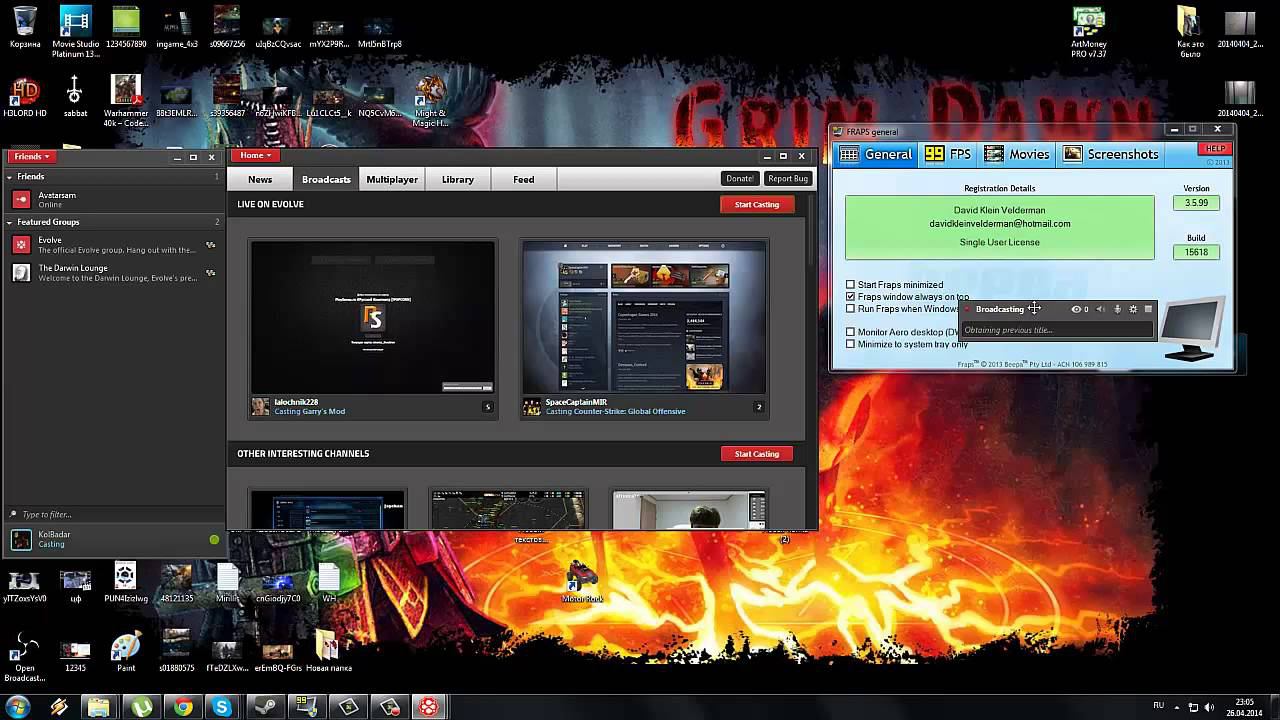Mute microphone in the Broadcasting overlay
This screenshot has height=720, width=1280.
(x=1117, y=309)
